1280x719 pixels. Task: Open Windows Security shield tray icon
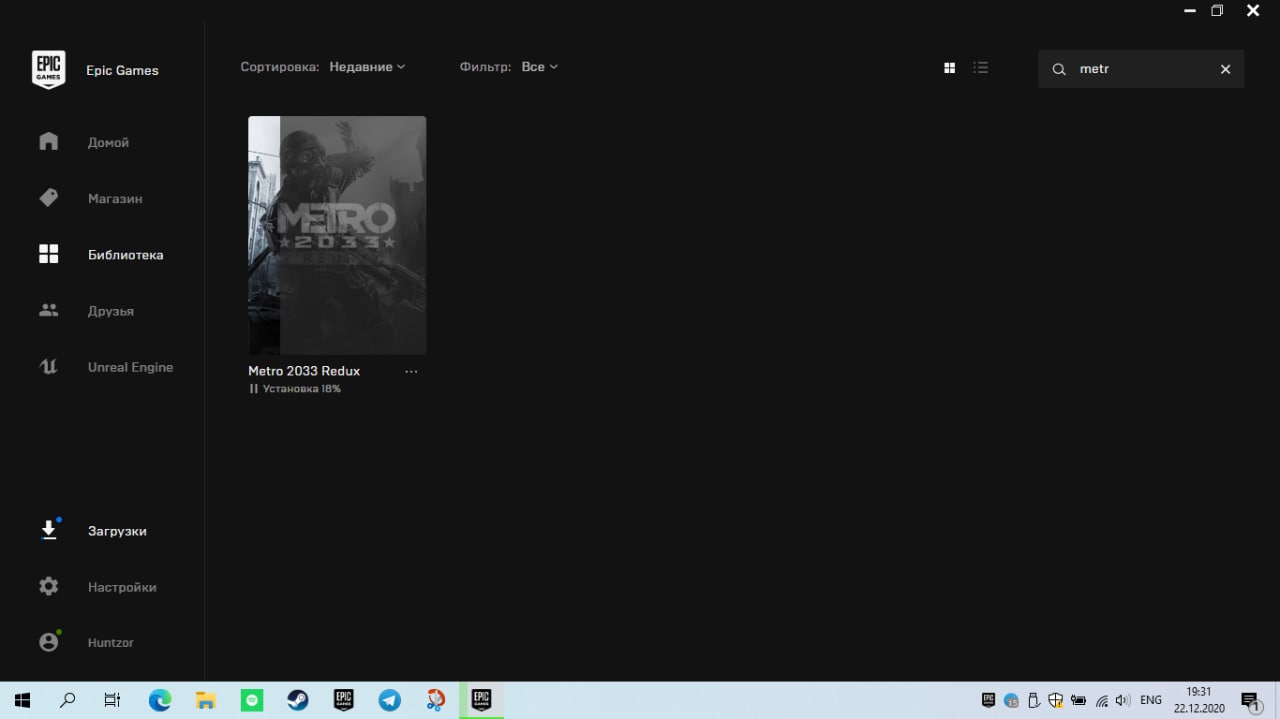pos(1056,700)
